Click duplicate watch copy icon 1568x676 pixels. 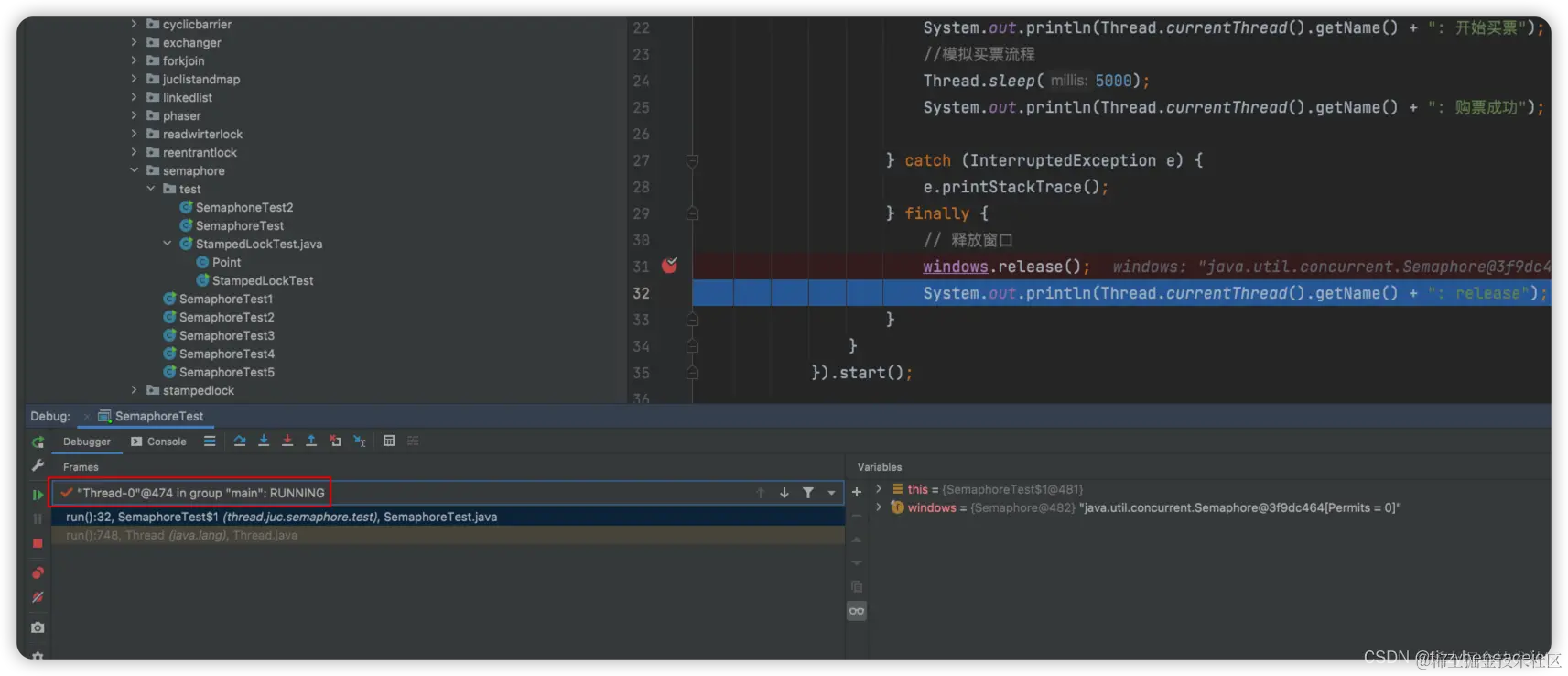pos(857,586)
